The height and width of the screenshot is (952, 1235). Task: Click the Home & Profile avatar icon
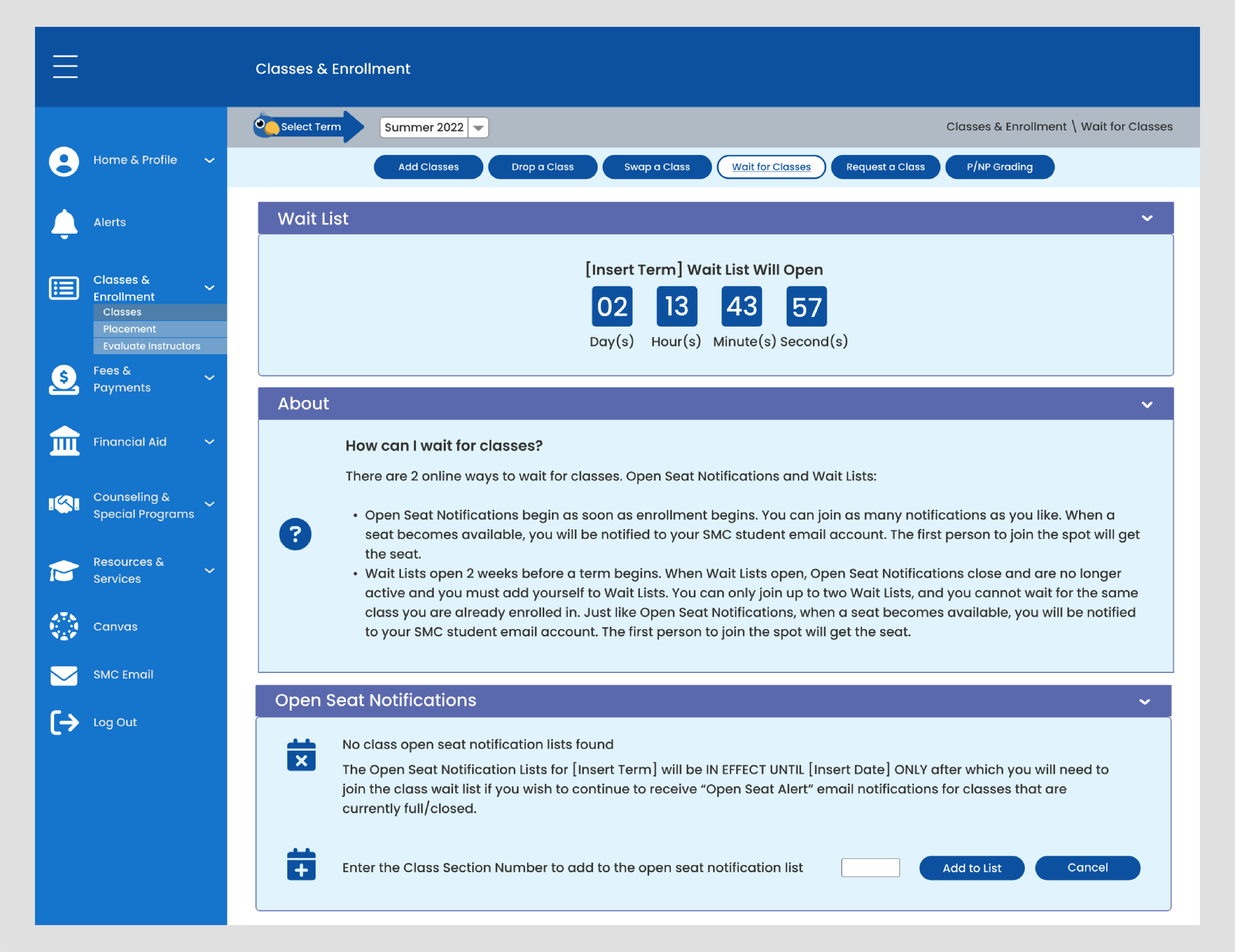click(x=64, y=161)
